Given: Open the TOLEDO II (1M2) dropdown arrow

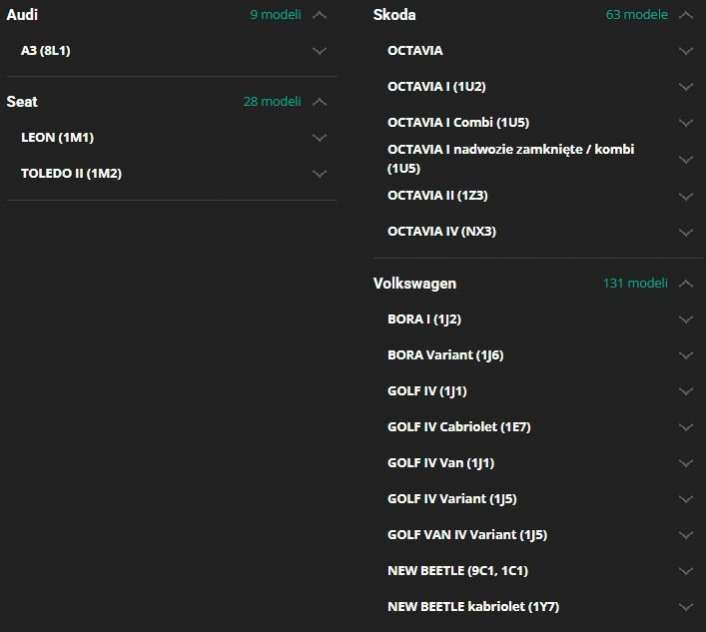Looking at the screenshot, I should pos(319,173).
